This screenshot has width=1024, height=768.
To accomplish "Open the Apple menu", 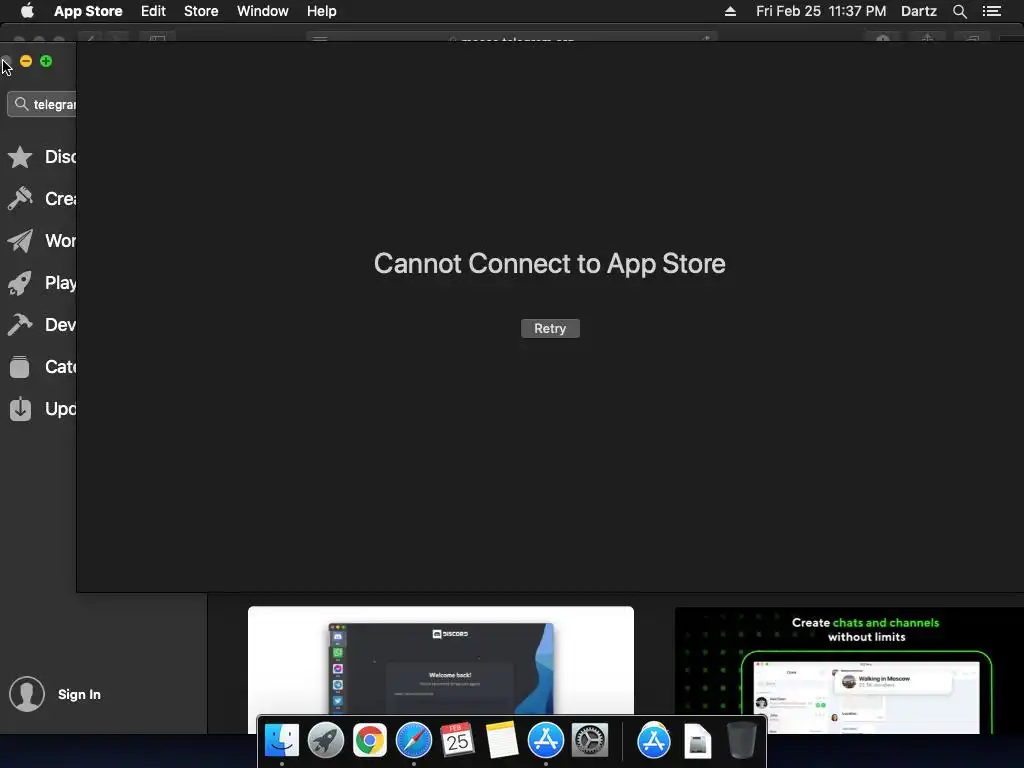I will [27, 11].
